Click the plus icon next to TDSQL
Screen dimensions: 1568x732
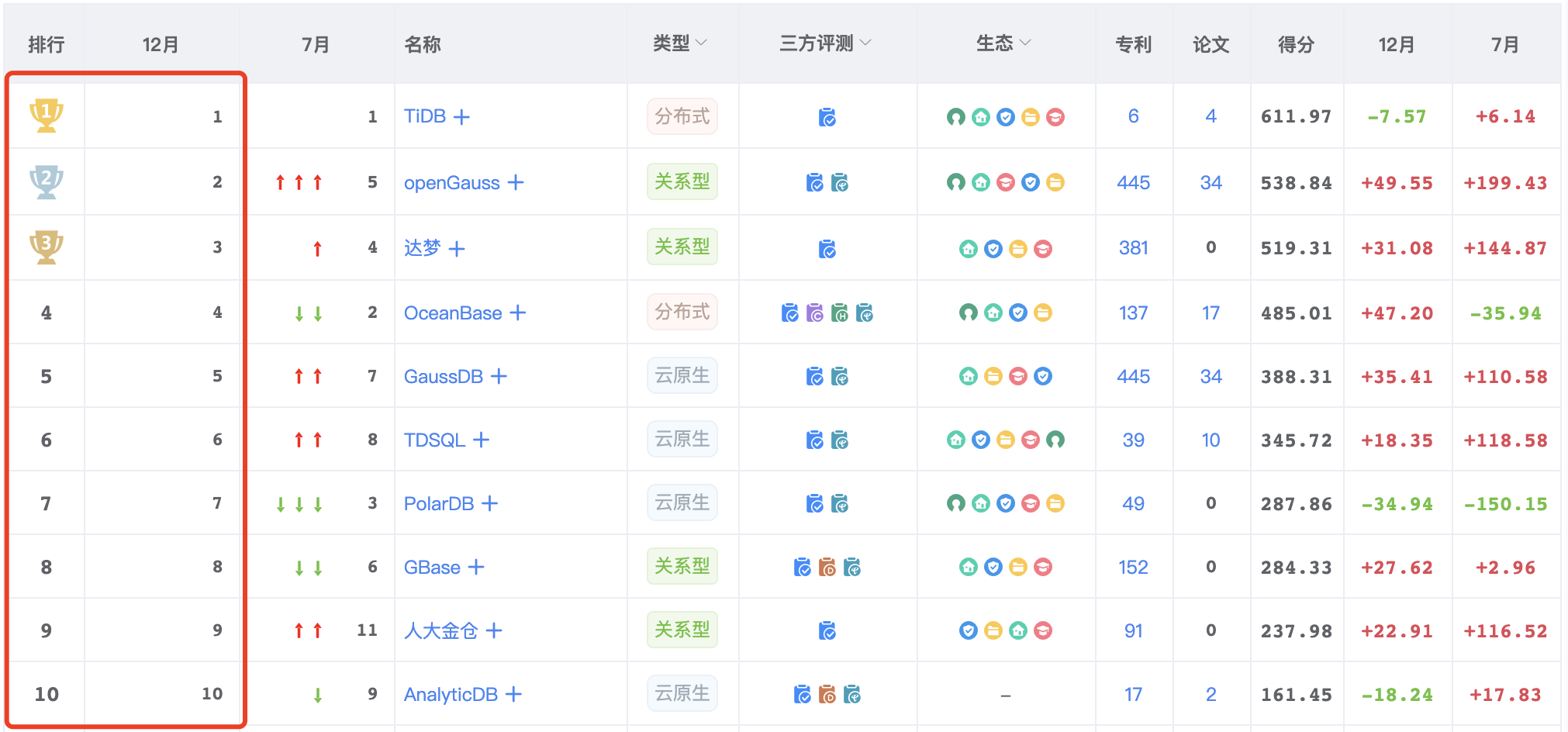481,440
